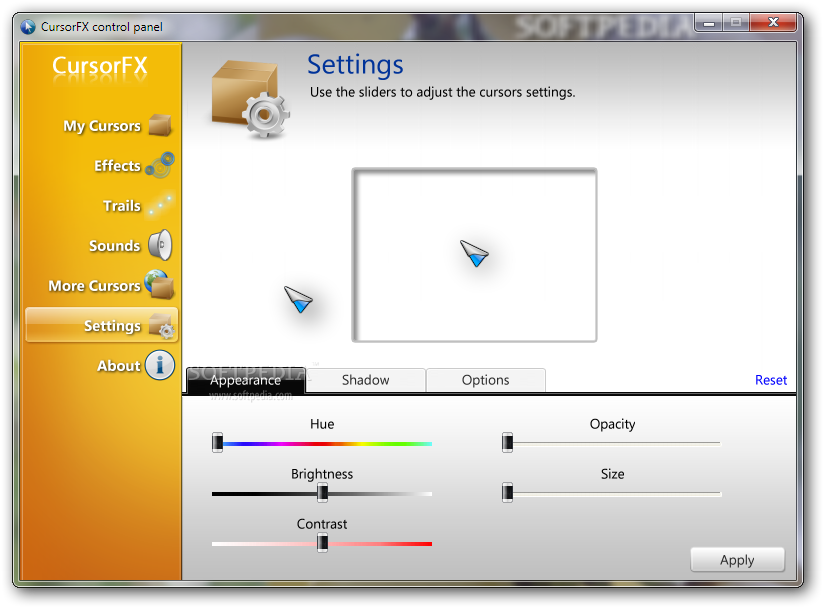Click the About info icon
824x608 pixels.
pyautogui.click(x=160, y=365)
